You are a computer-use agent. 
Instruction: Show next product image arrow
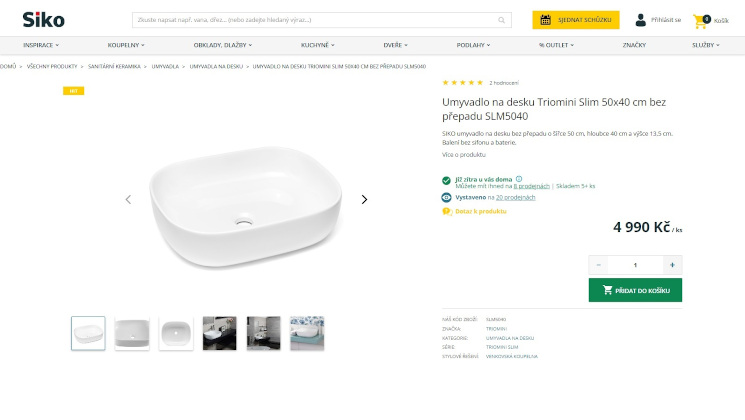(x=364, y=199)
